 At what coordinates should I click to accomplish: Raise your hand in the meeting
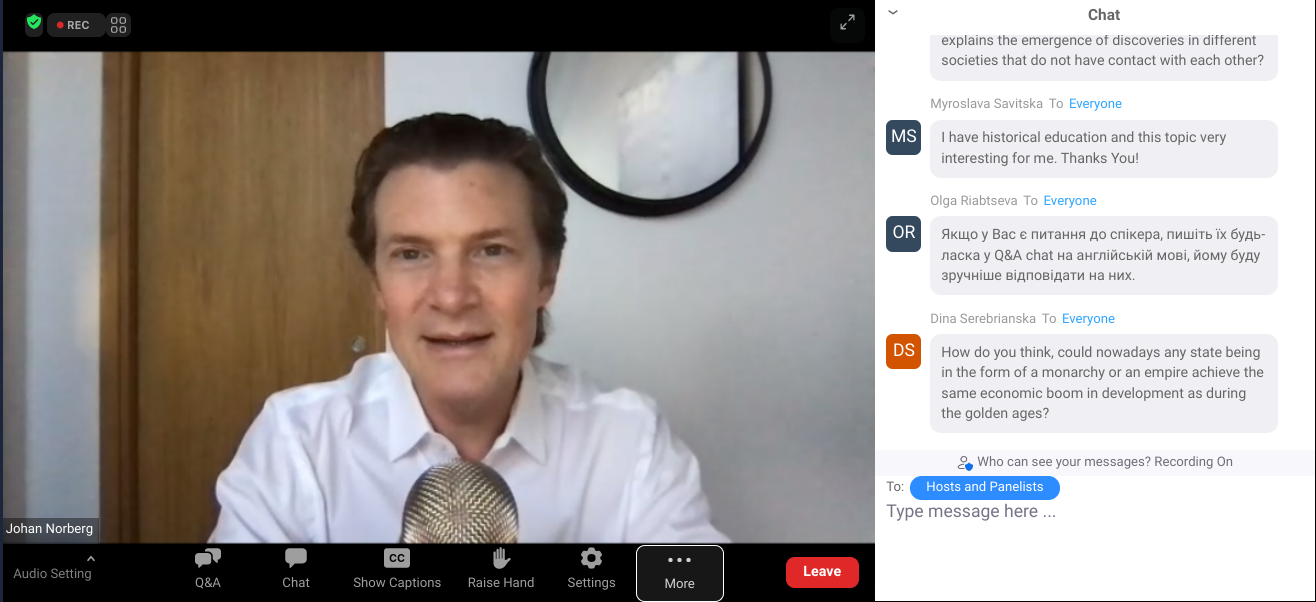pyautogui.click(x=501, y=569)
